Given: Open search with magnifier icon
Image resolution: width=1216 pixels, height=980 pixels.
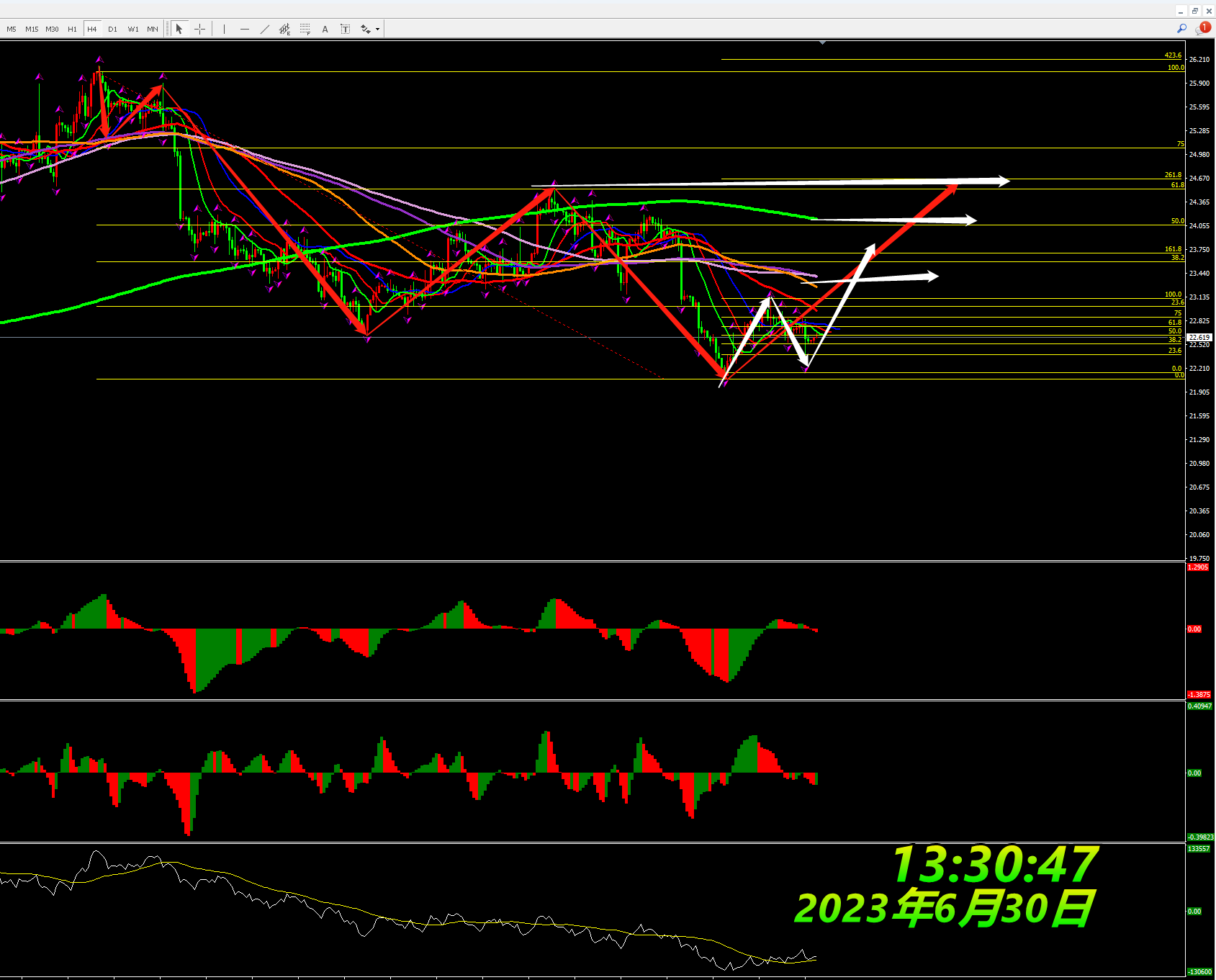Looking at the screenshot, I should pyautogui.click(x=1181, y=28).
